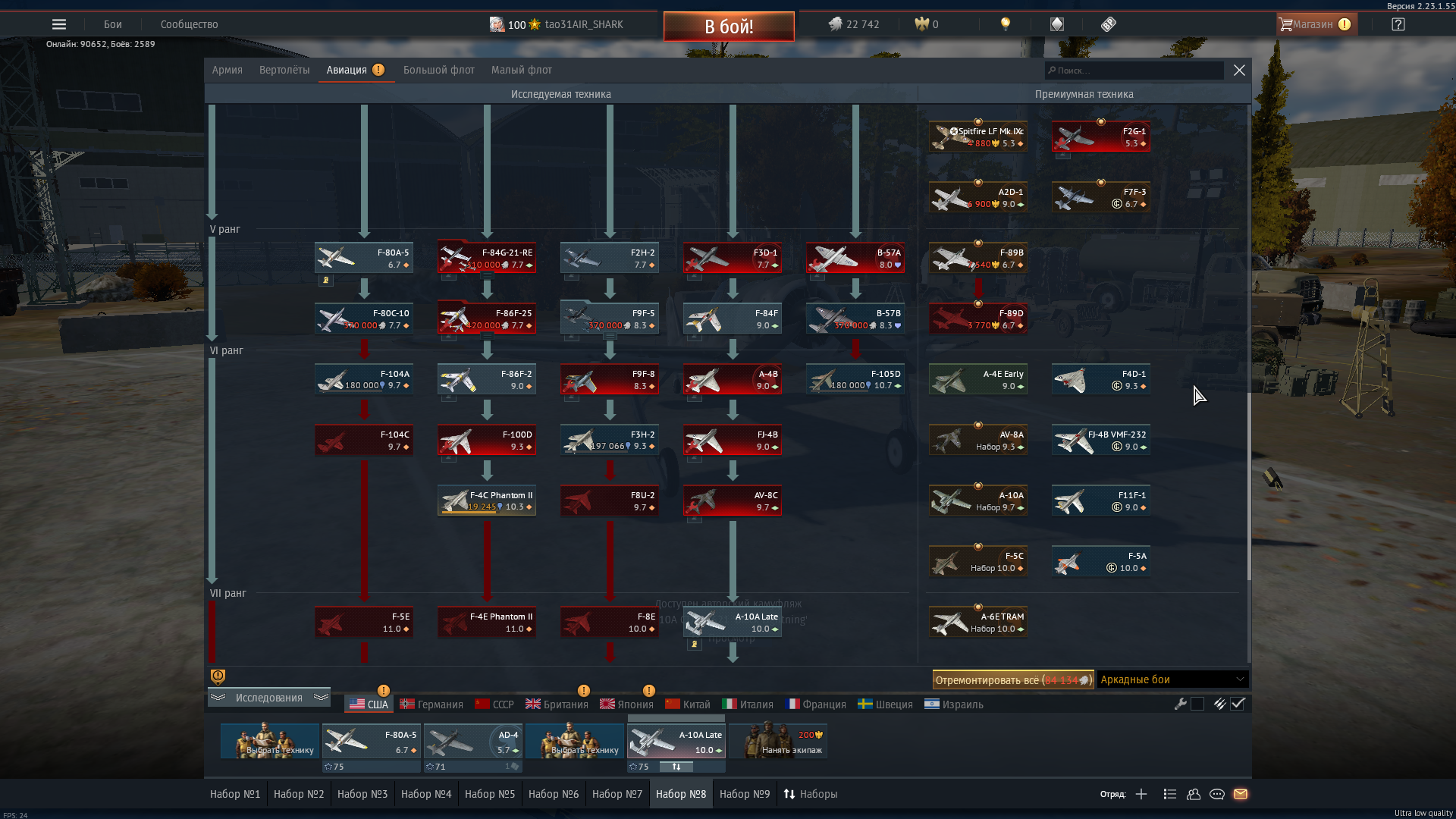Open the Сообщество menu

pyautogui.click(x=190, y=24)
